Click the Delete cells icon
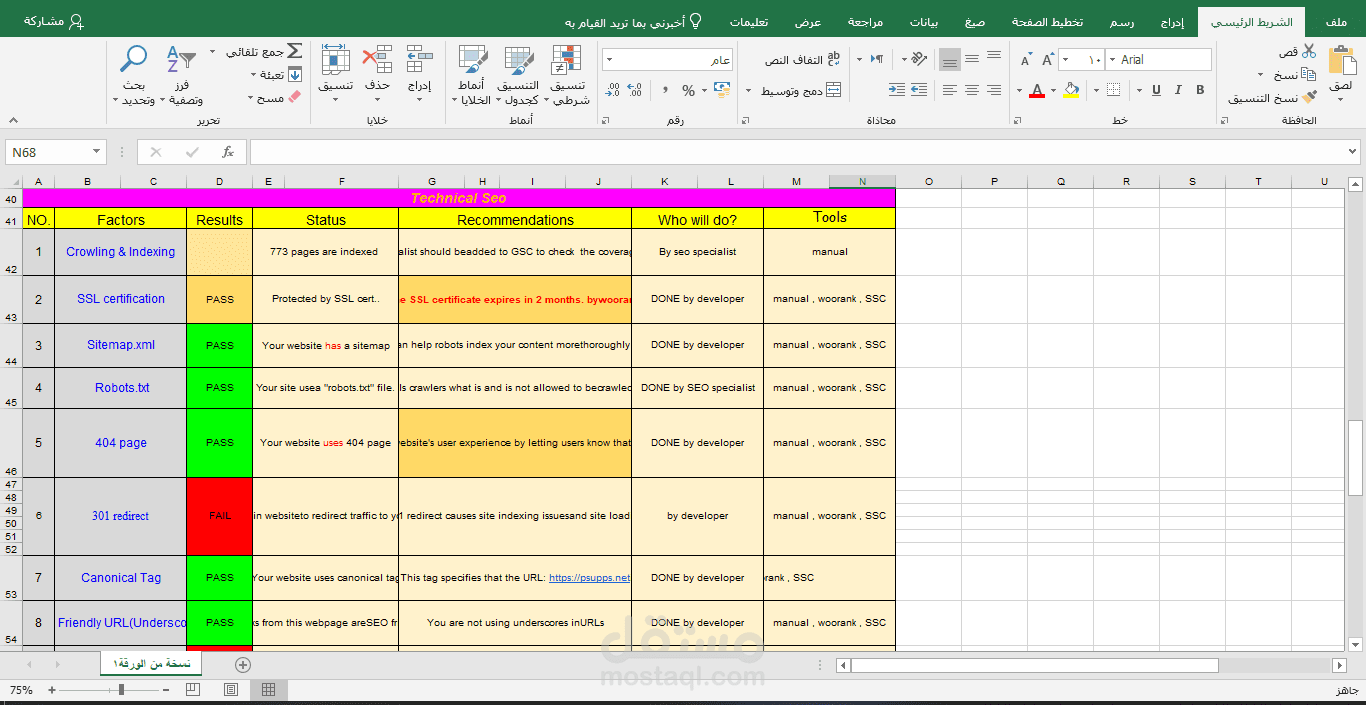The height and width of the screenshot is (705, 1366). click(x=377, y=60)
